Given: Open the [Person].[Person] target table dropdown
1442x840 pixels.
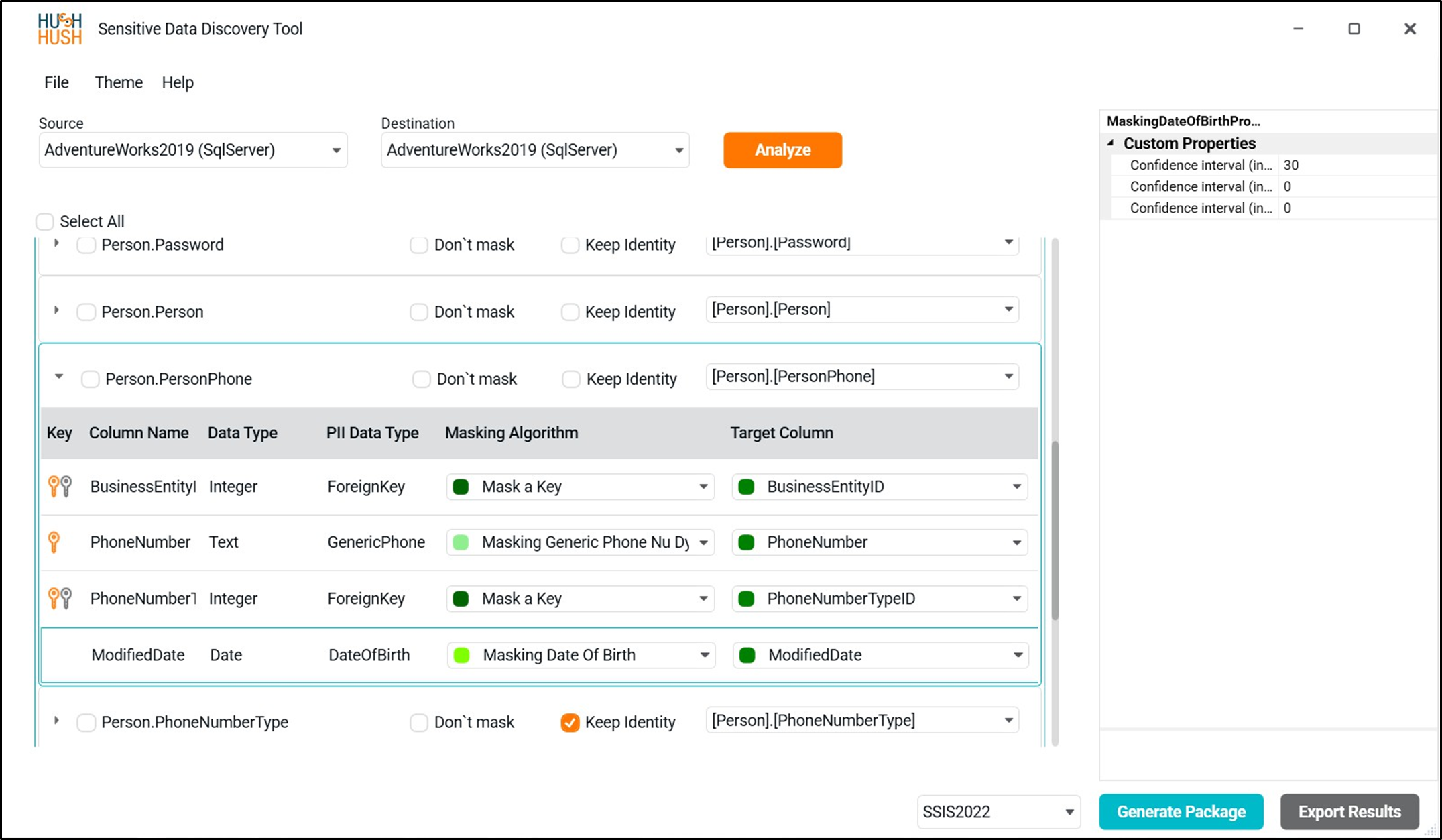Looking at the screenshot, I should pos(862,310).
